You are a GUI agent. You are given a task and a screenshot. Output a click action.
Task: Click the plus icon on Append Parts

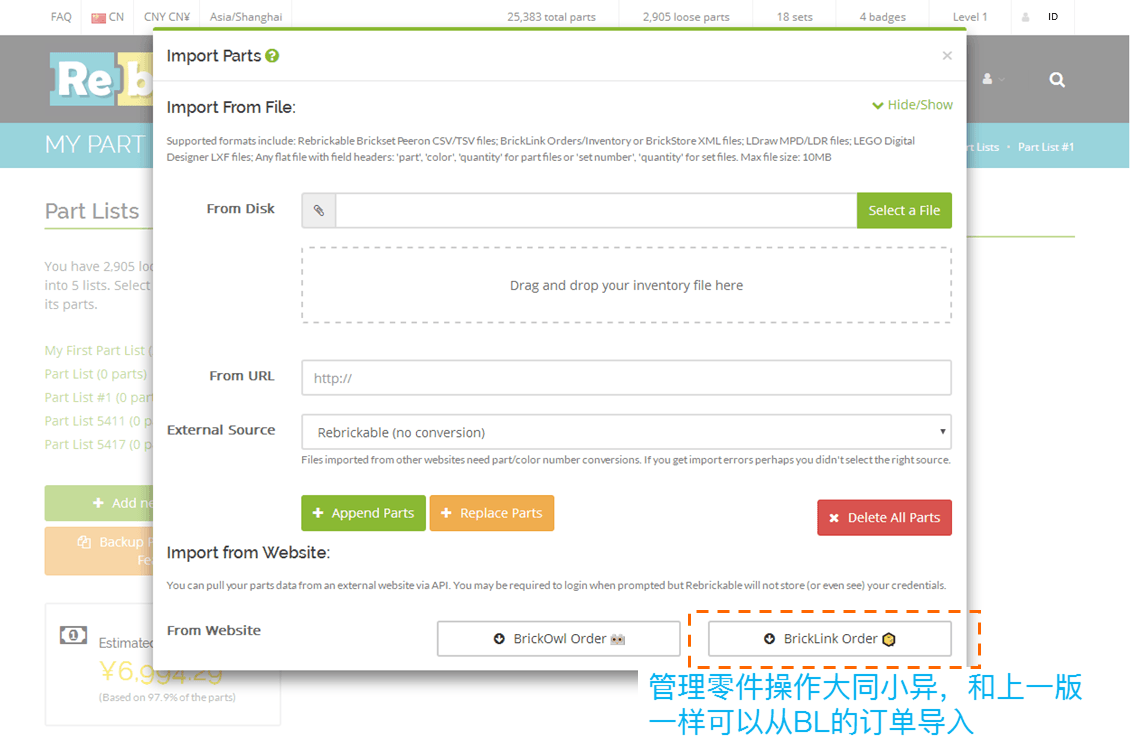coord(317,513)
